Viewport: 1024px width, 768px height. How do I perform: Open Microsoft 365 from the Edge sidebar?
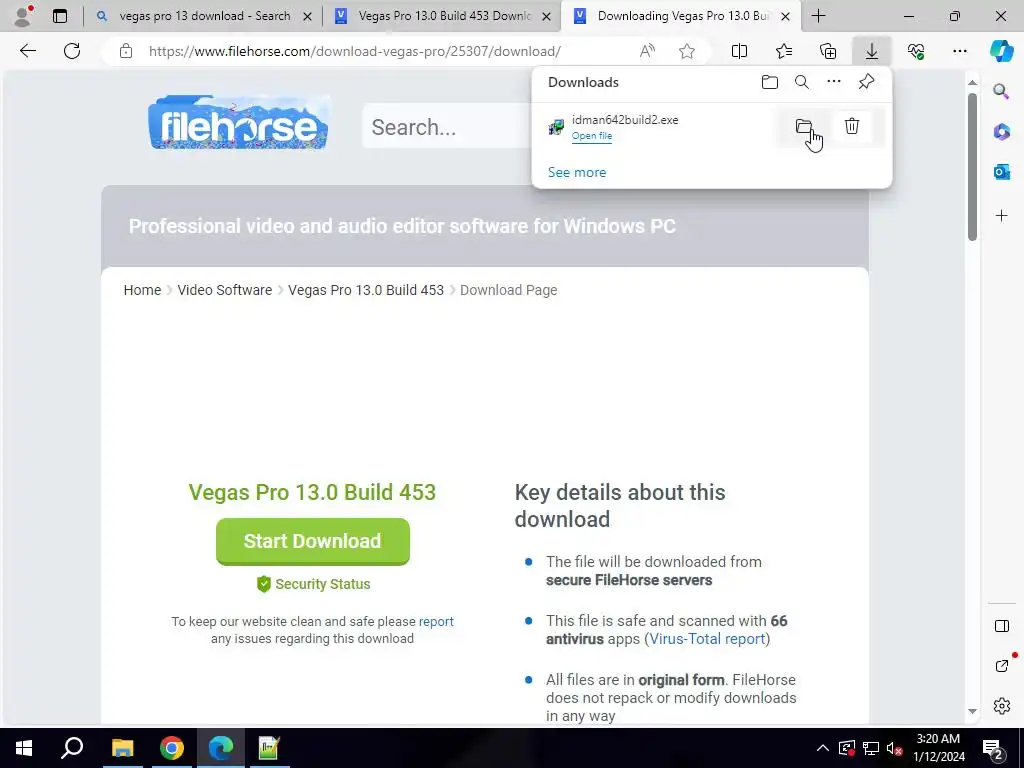pos(1001,132)
